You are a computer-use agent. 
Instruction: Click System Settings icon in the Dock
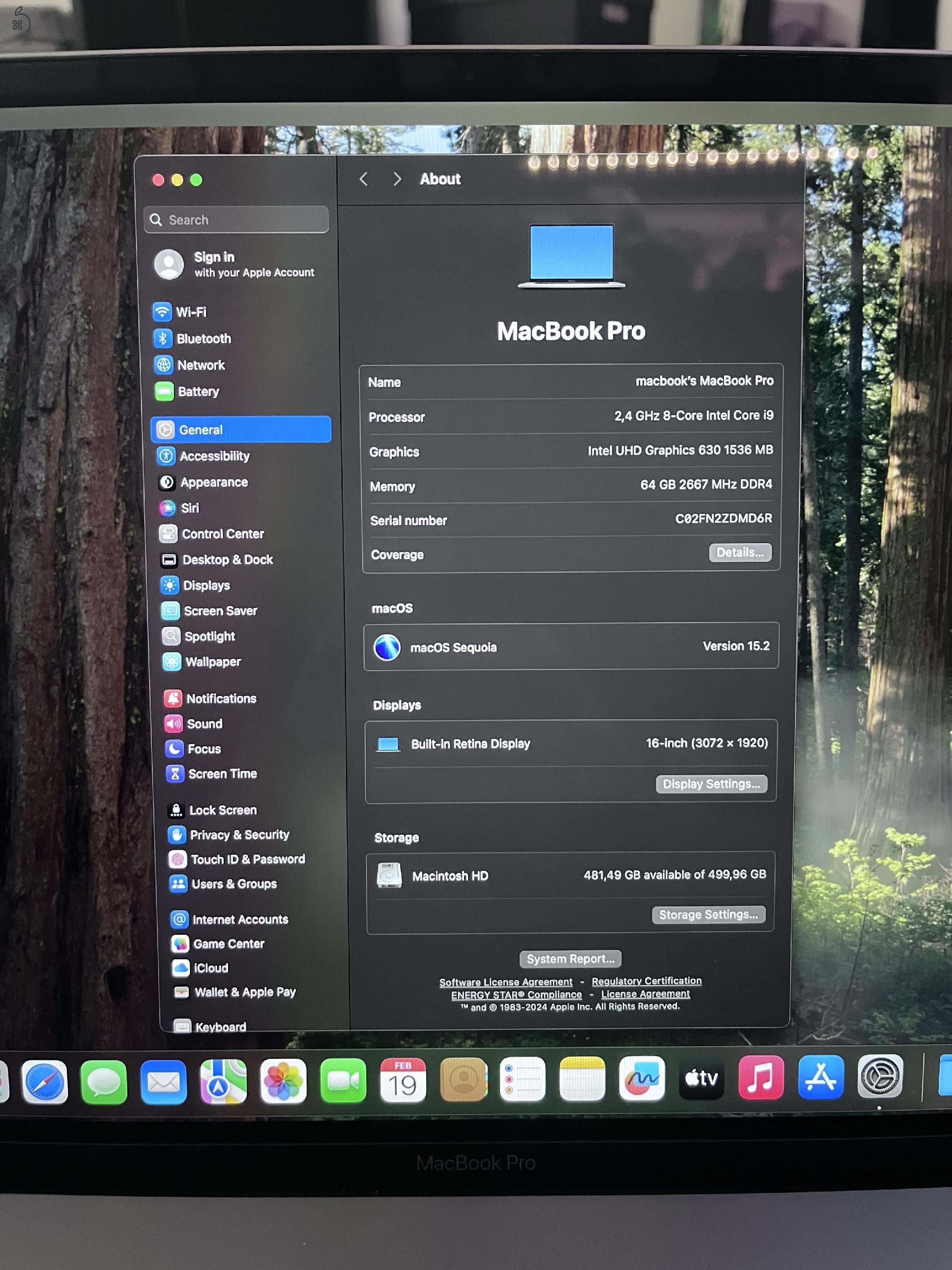point(880,1076)
